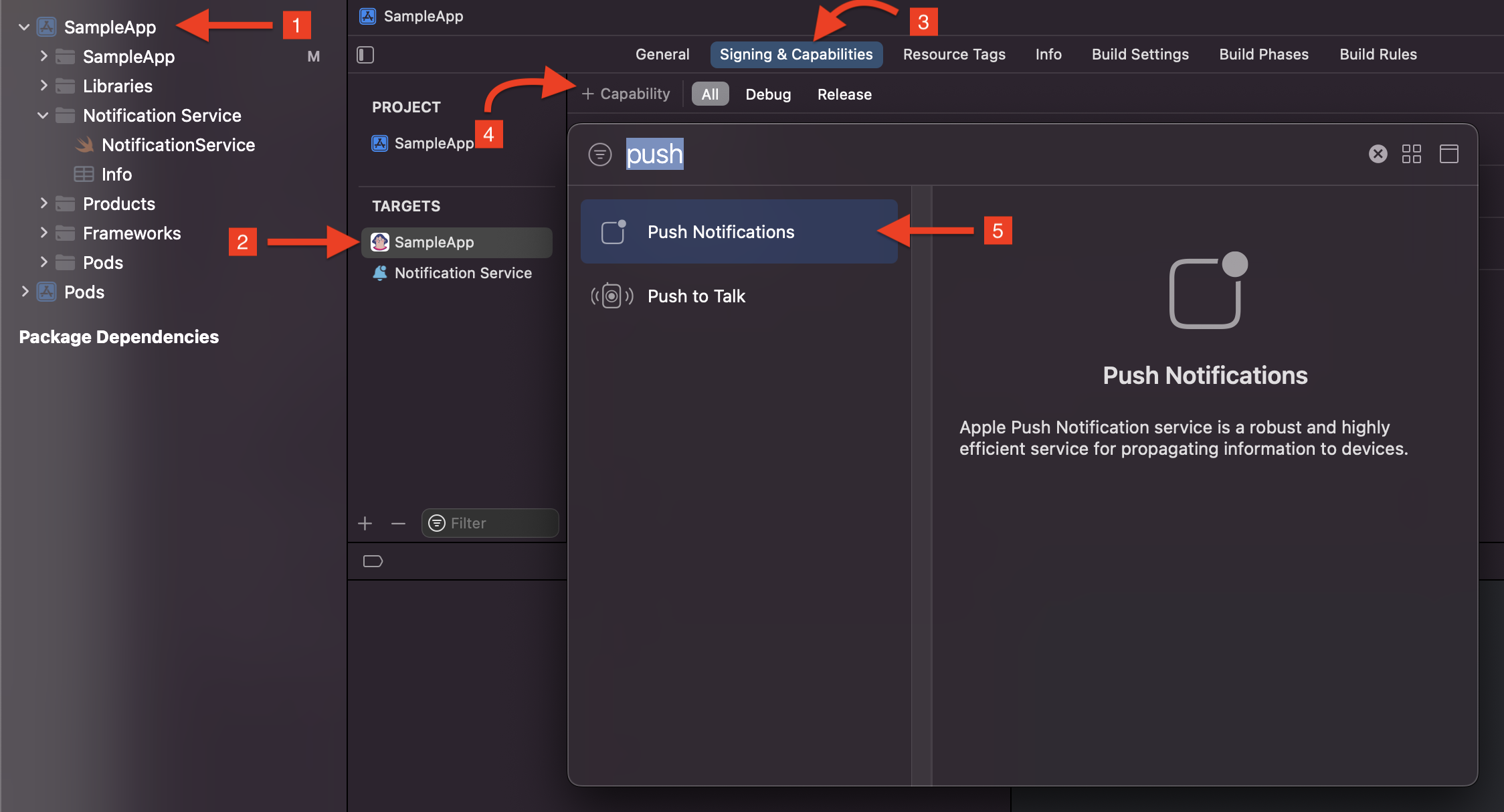Click the Push Notifications capability icon
Viewport: 1504px width, 812px height.
click(x=612, y=231)
